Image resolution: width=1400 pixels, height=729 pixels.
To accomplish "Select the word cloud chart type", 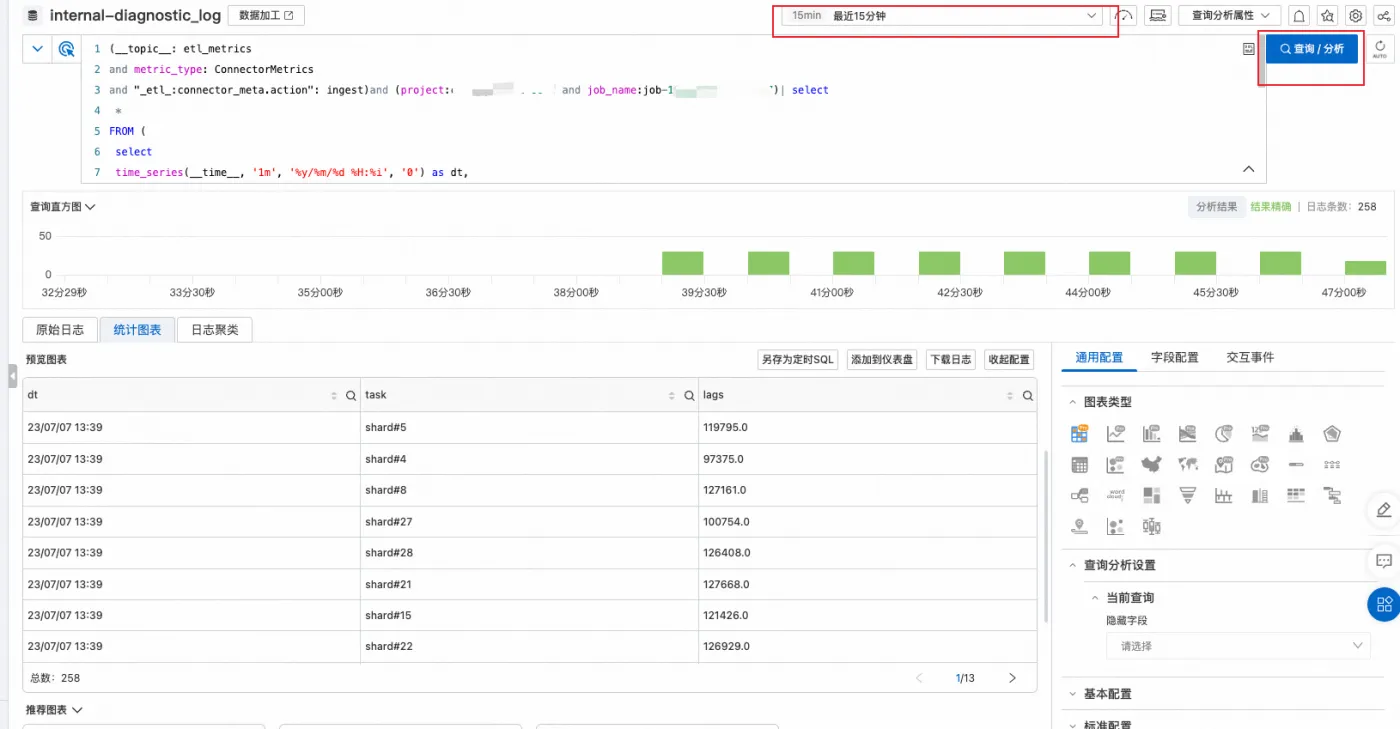I will pos(1116,495).
